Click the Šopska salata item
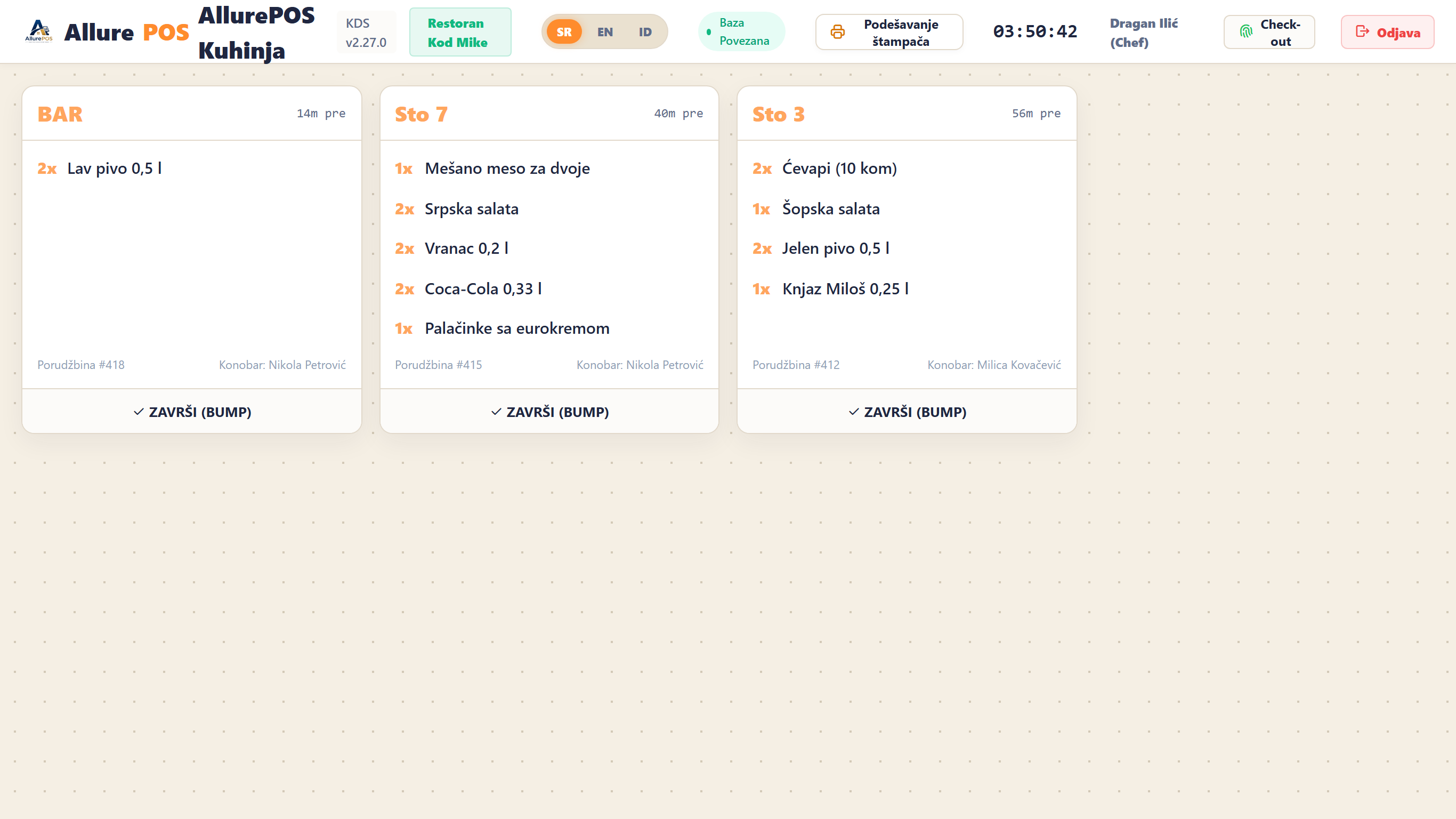Screen dimensions: 1456x819 831,208
